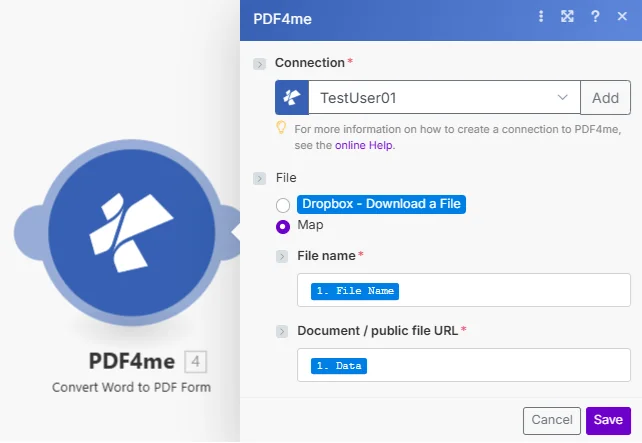642x443 pixels.
Task: Open the three-dot module options menu
Action: [541, 16]
